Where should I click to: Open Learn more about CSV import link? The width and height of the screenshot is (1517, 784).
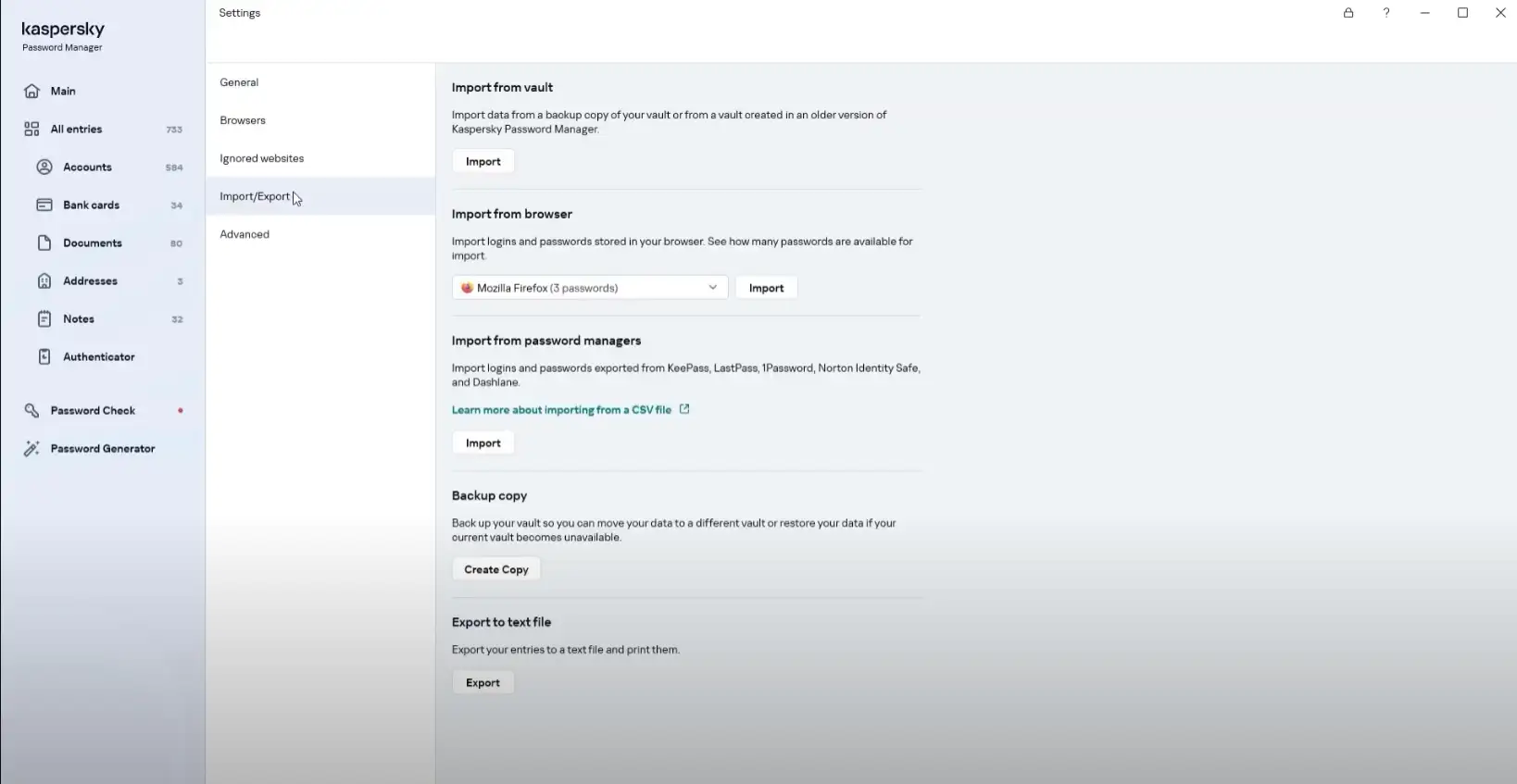(562, 410)
